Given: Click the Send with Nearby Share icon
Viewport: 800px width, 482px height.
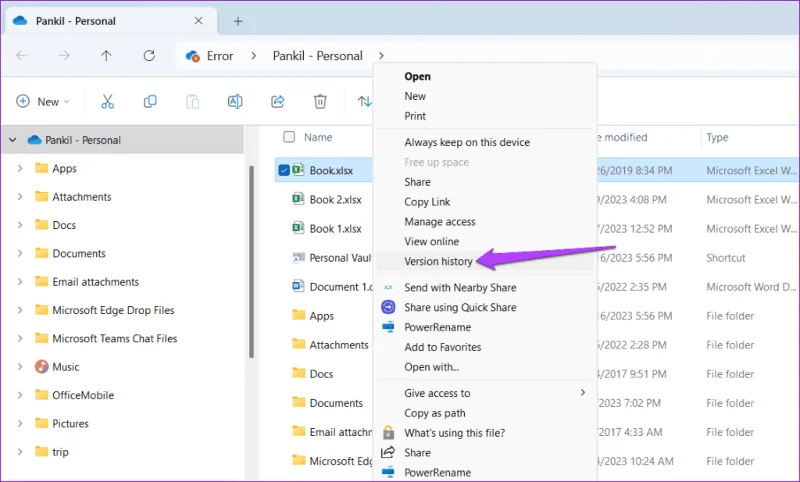Looking at the screenshot, I should click(388, 288).
